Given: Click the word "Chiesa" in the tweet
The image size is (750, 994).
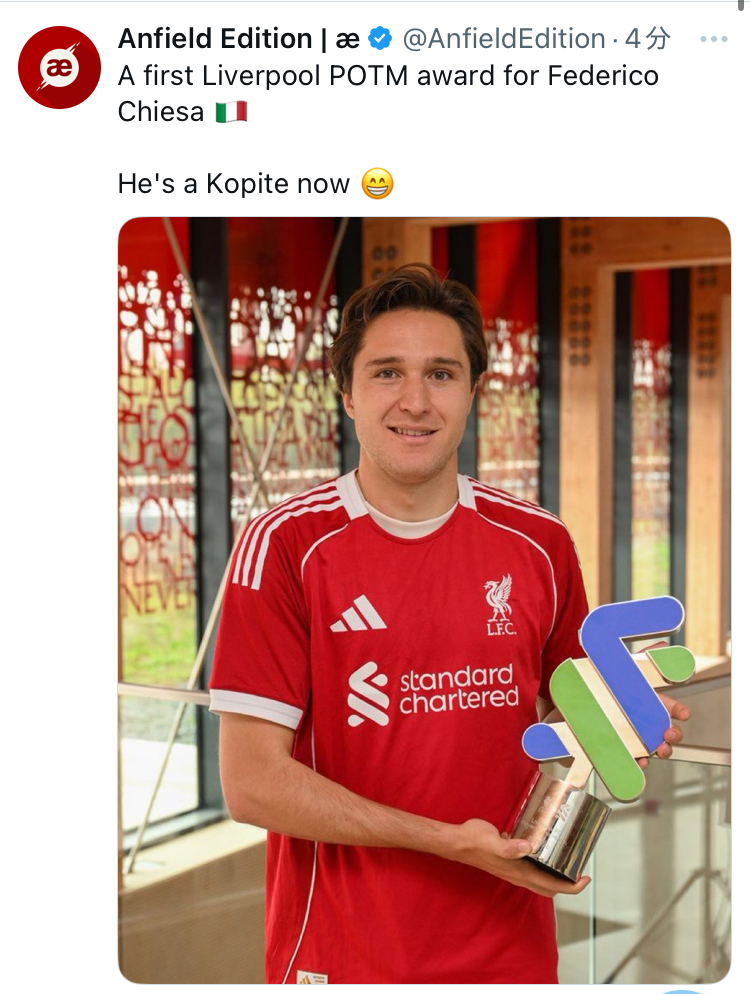Looking at the screenshot, I should pyautogui.click(x=161, y=112).
